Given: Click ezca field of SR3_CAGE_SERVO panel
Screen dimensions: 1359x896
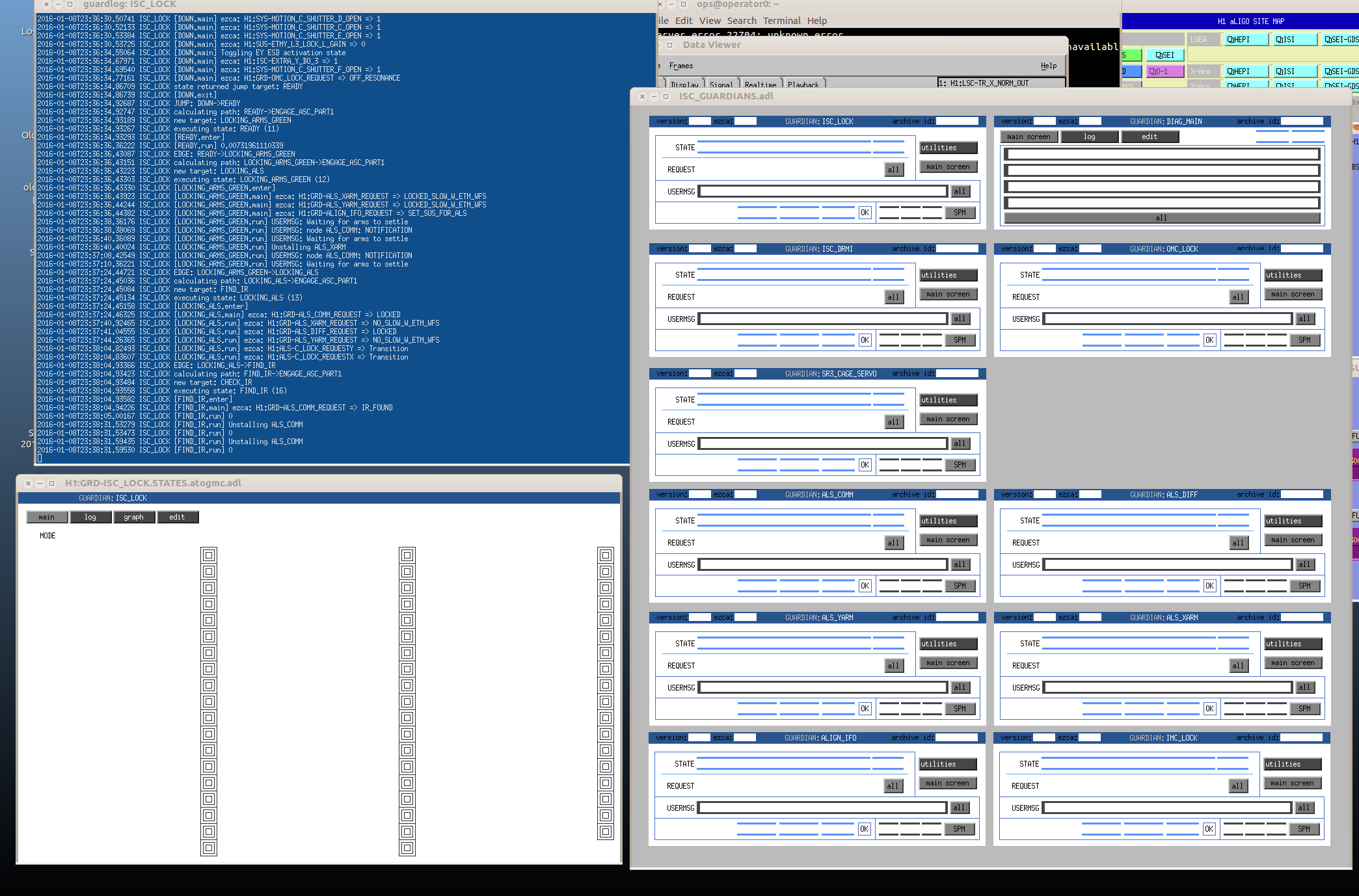Looking at the screenshot, I should [x=746, y=373].
